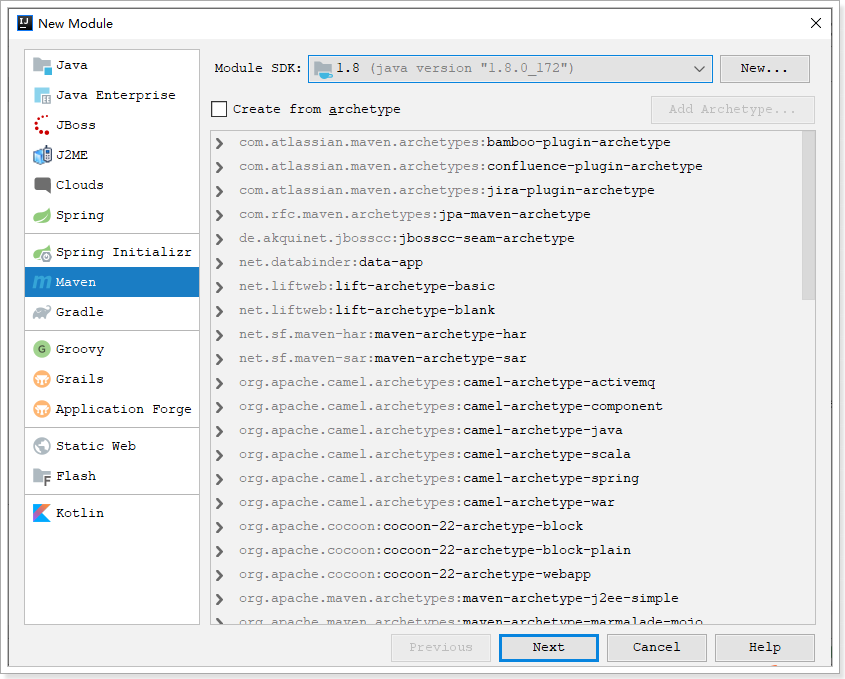Select the Kotlin logo icon
Image resolution: width=845 pixels, height=679 pixels.
pos(42,513)
